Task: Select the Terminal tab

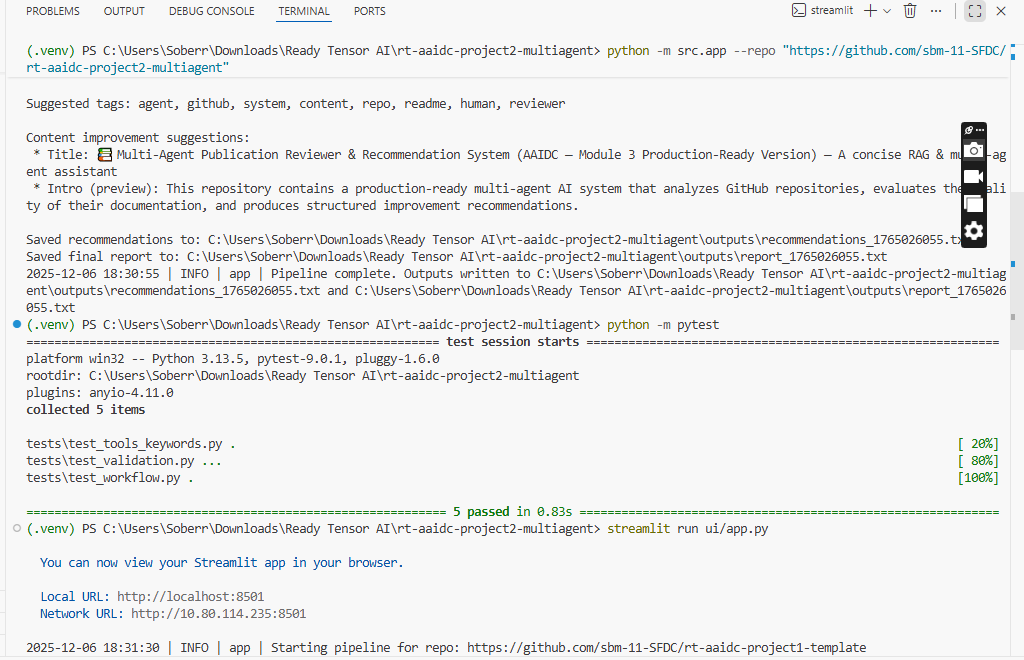Action: coord(304,11)
